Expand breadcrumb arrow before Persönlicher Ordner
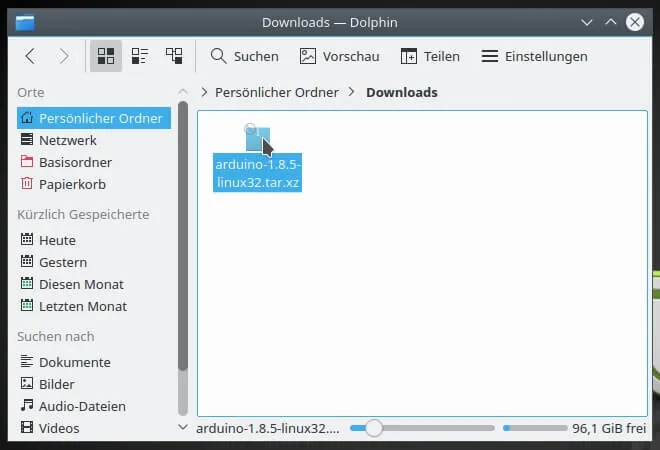The width and height of the screenshot is (660, 450). (x=205, y=92)
